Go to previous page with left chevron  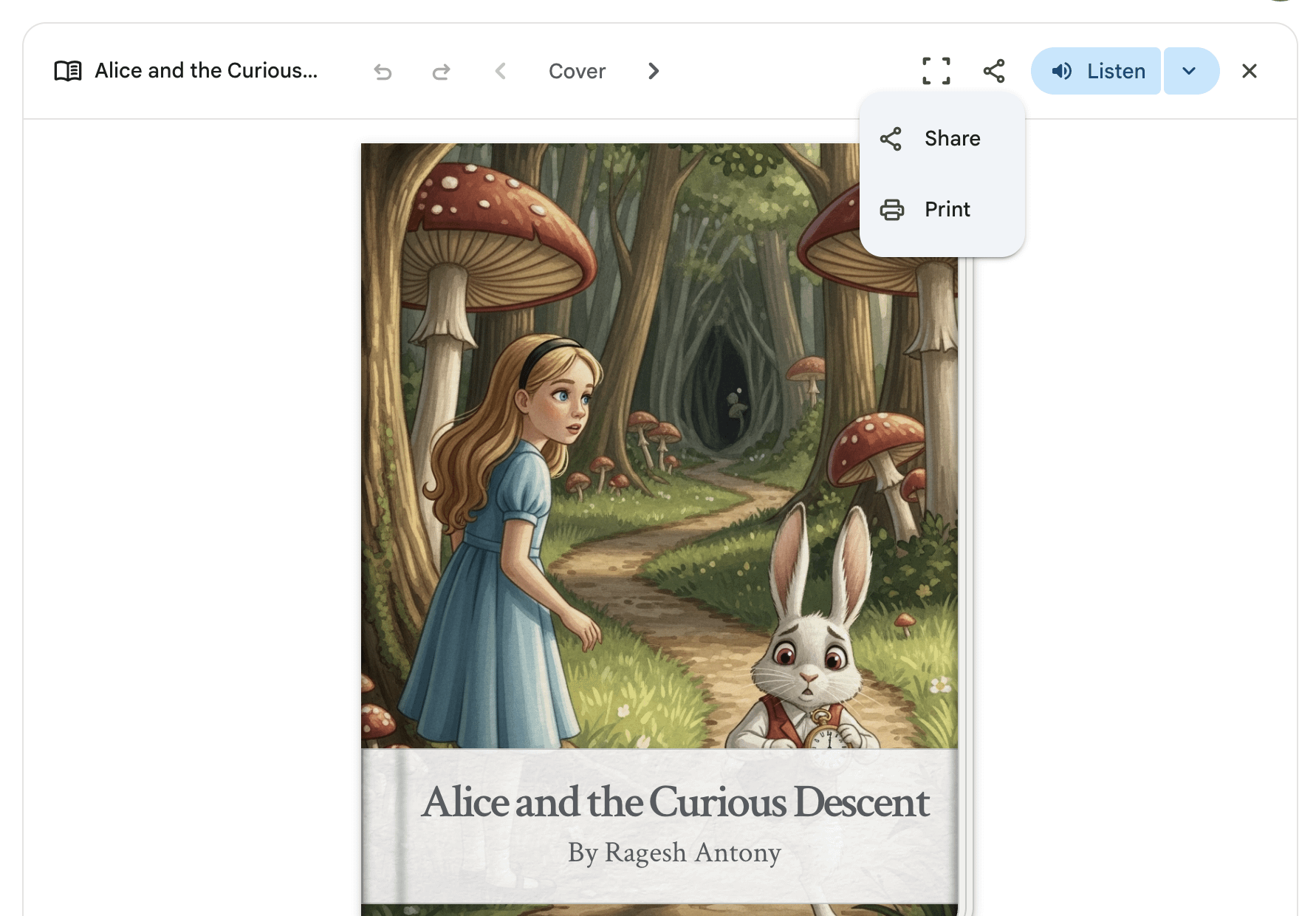[500, 71]
